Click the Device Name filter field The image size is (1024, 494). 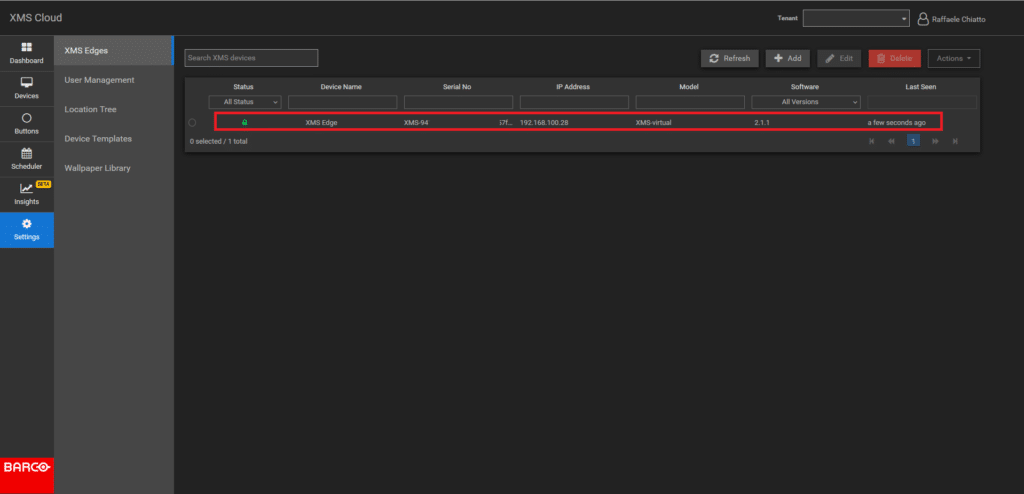(x=342, y=102)
